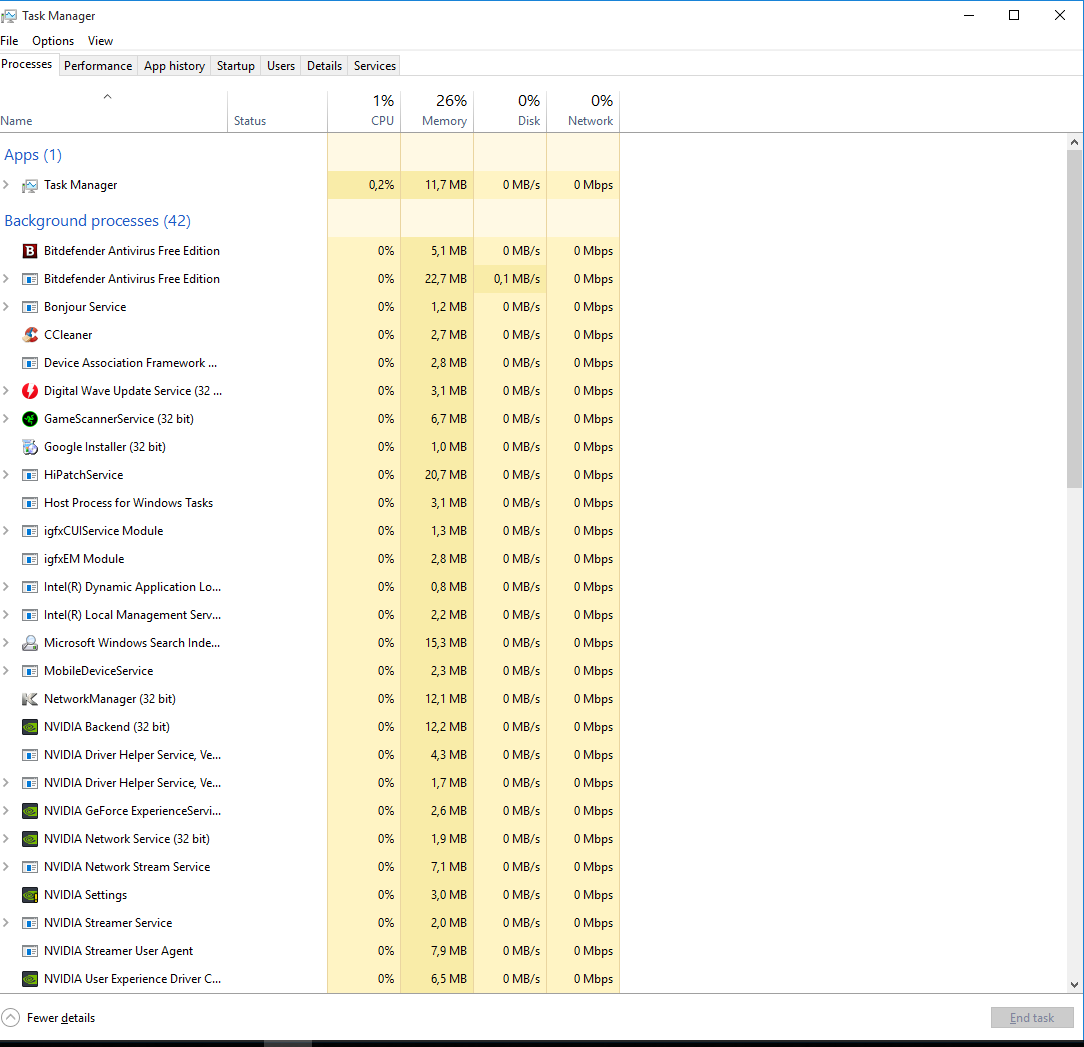Viewport: 1084px width, 1047px height.
Task: Click the scrollbar down arrow
Action: [1074, 985]
